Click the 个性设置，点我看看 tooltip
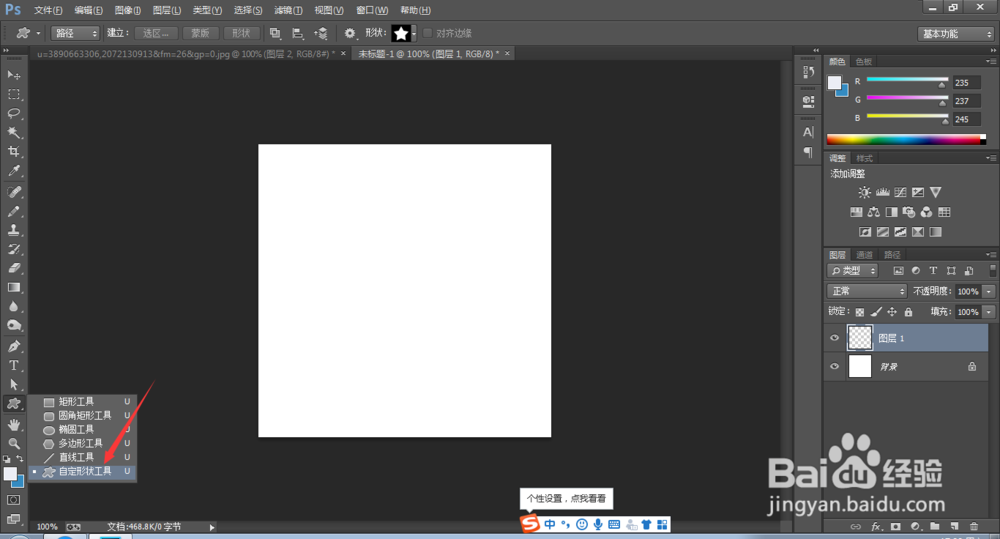Screen dimensions: 1000x539 click(x=566, y=499)
